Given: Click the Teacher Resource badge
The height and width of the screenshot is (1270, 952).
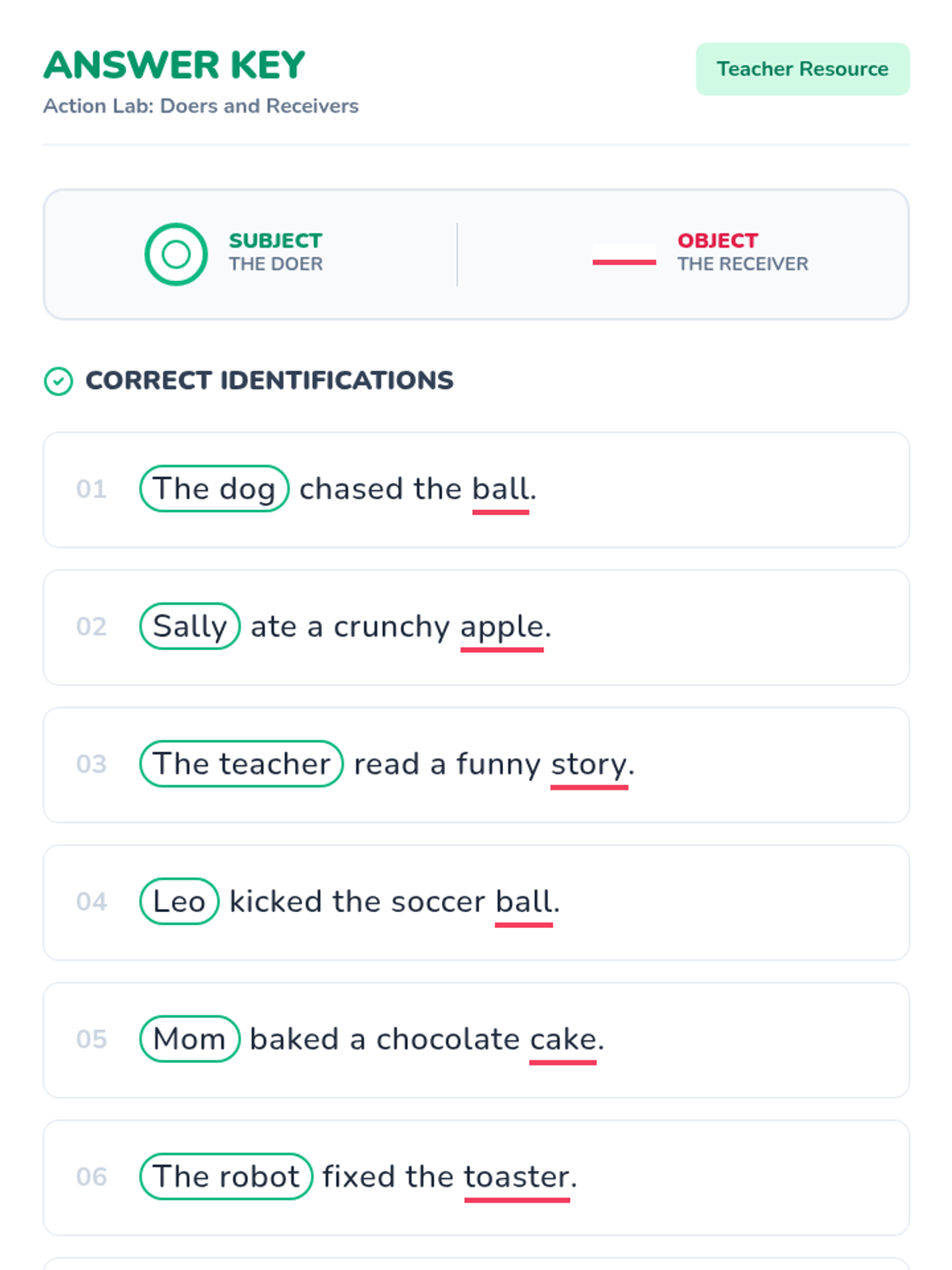Looking at the screenshot, I should point(803,69).
